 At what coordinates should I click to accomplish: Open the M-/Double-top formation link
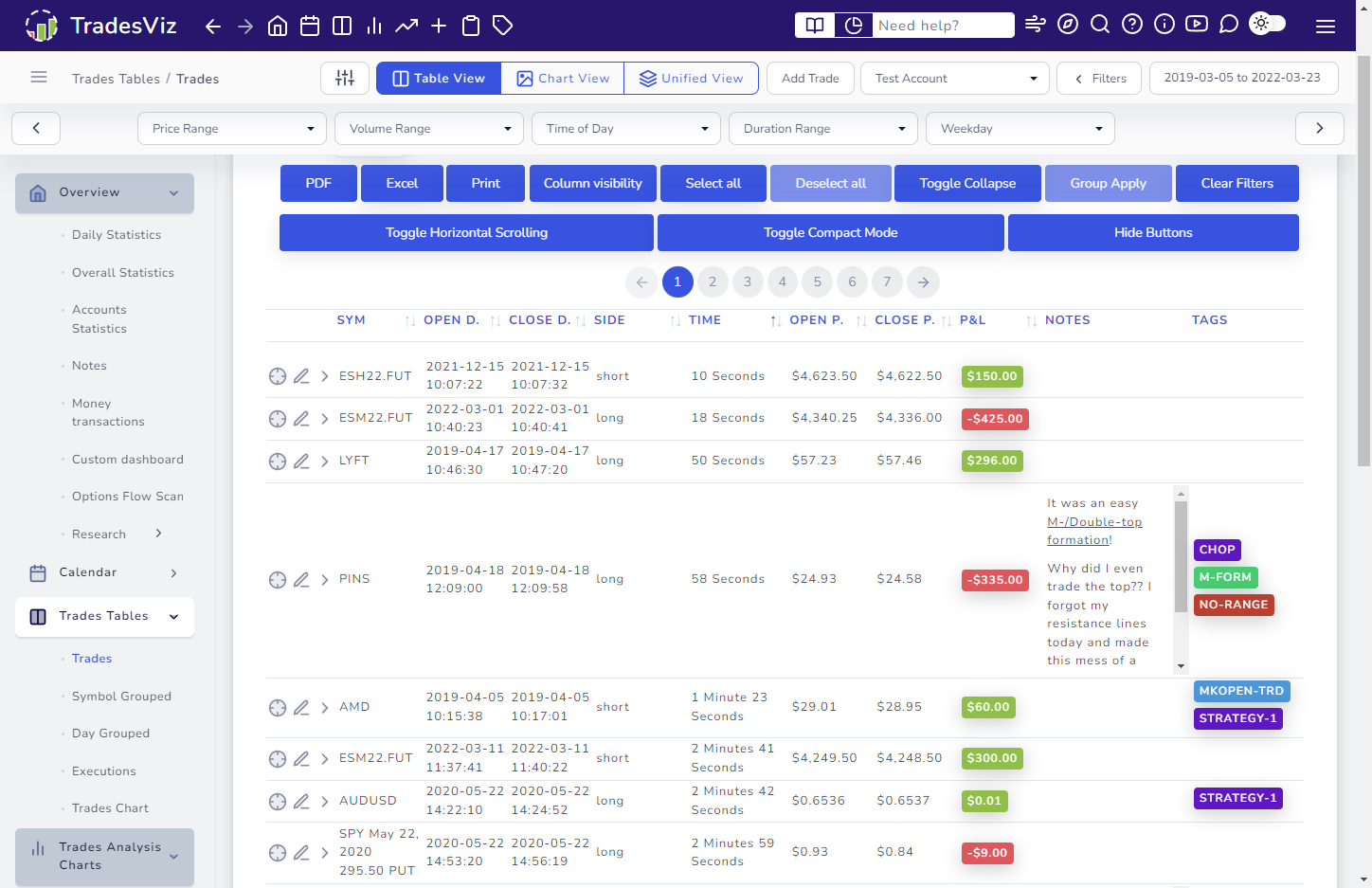tap(1094, 531)
